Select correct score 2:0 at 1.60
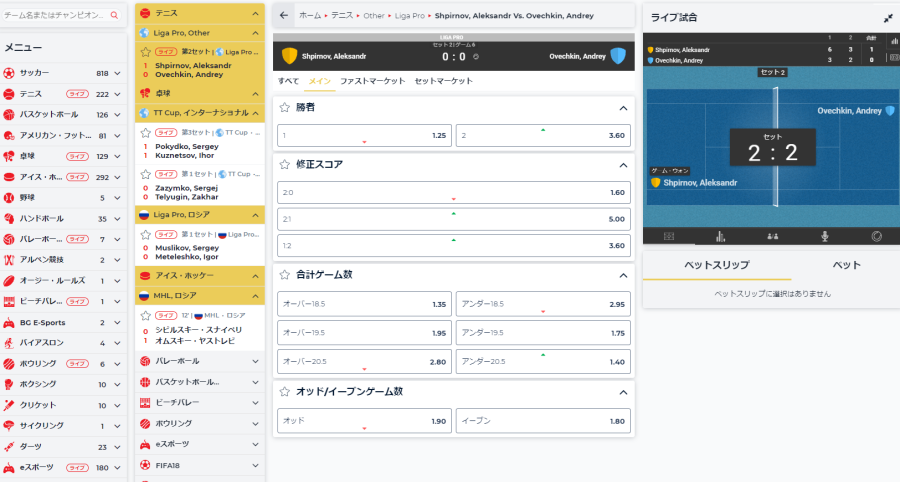This screenshot has height=482, width=900. [x=454, y=193]
